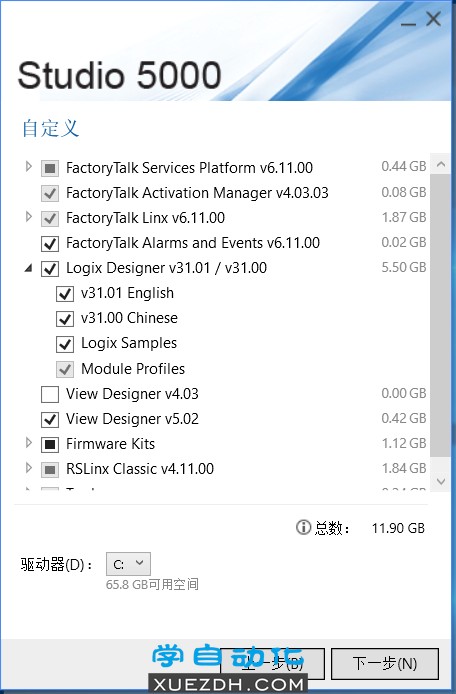This screenshot has width=456, height=694.
Task: Select RSLinx Classic v4.11.00 label
Action: click(140, 469)
